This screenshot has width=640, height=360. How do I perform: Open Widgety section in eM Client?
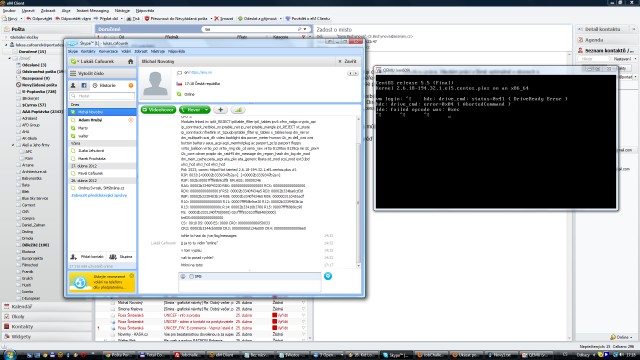click(47, 337)
